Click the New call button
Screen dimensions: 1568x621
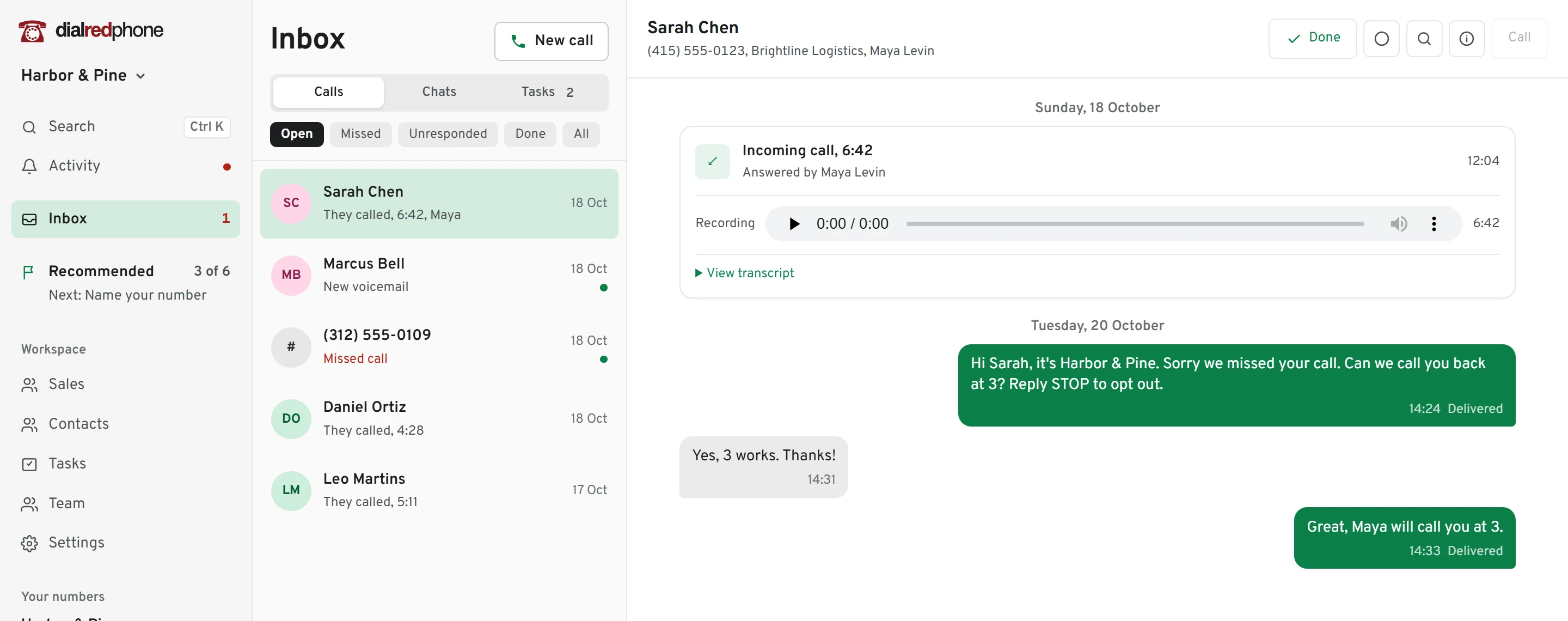click(551, 41)
